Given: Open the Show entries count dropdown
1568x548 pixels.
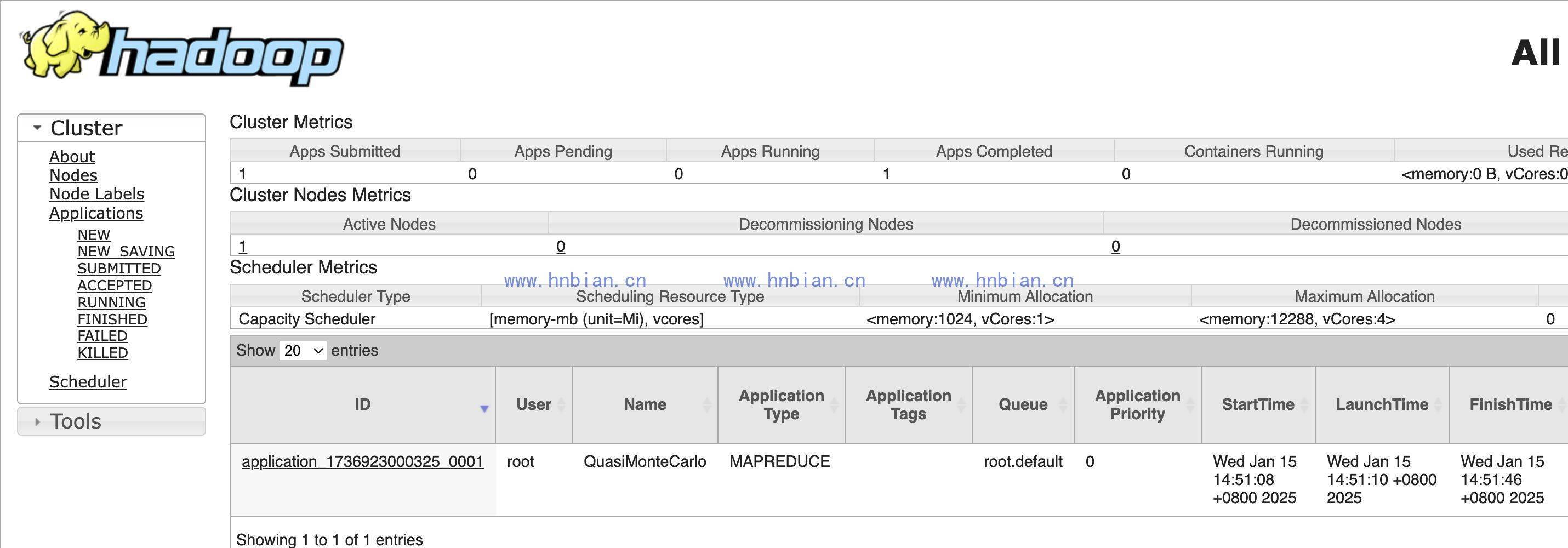Looking at the screenshot, I should [x=303, y=351].
